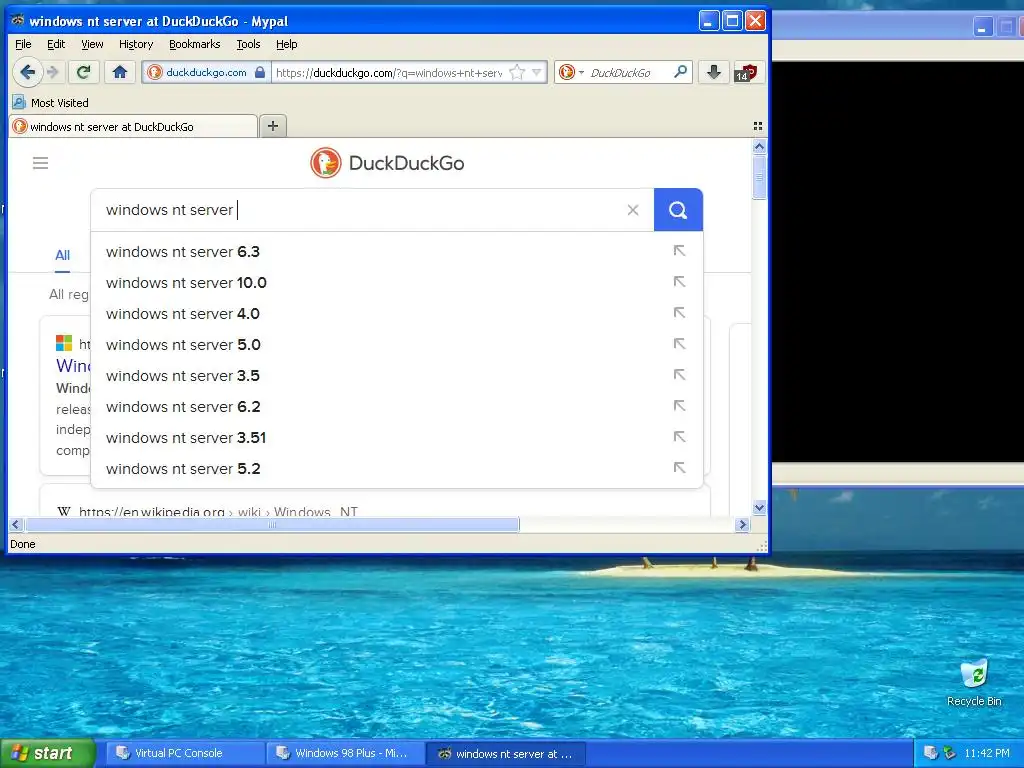The width and height of the screenshot is (1024, 768).
Task: Open the Wikipedia Windows_NT result link
Action: (x=218, y=511)
